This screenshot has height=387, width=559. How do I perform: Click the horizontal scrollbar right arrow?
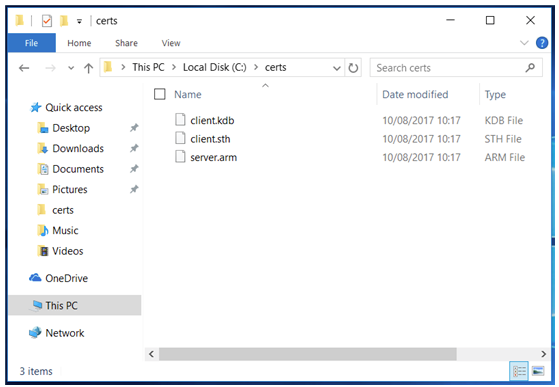[543, 354]
